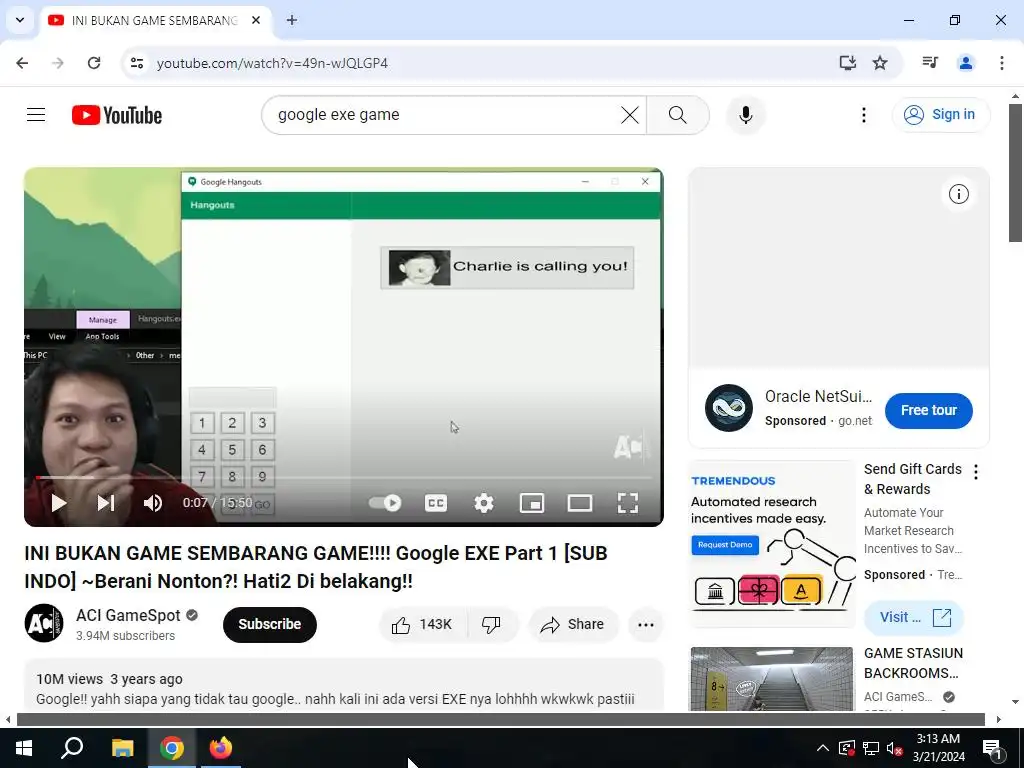Open Windows taskbar search
The width and height of the screenshot is (1024, 768).
[72, 748]
